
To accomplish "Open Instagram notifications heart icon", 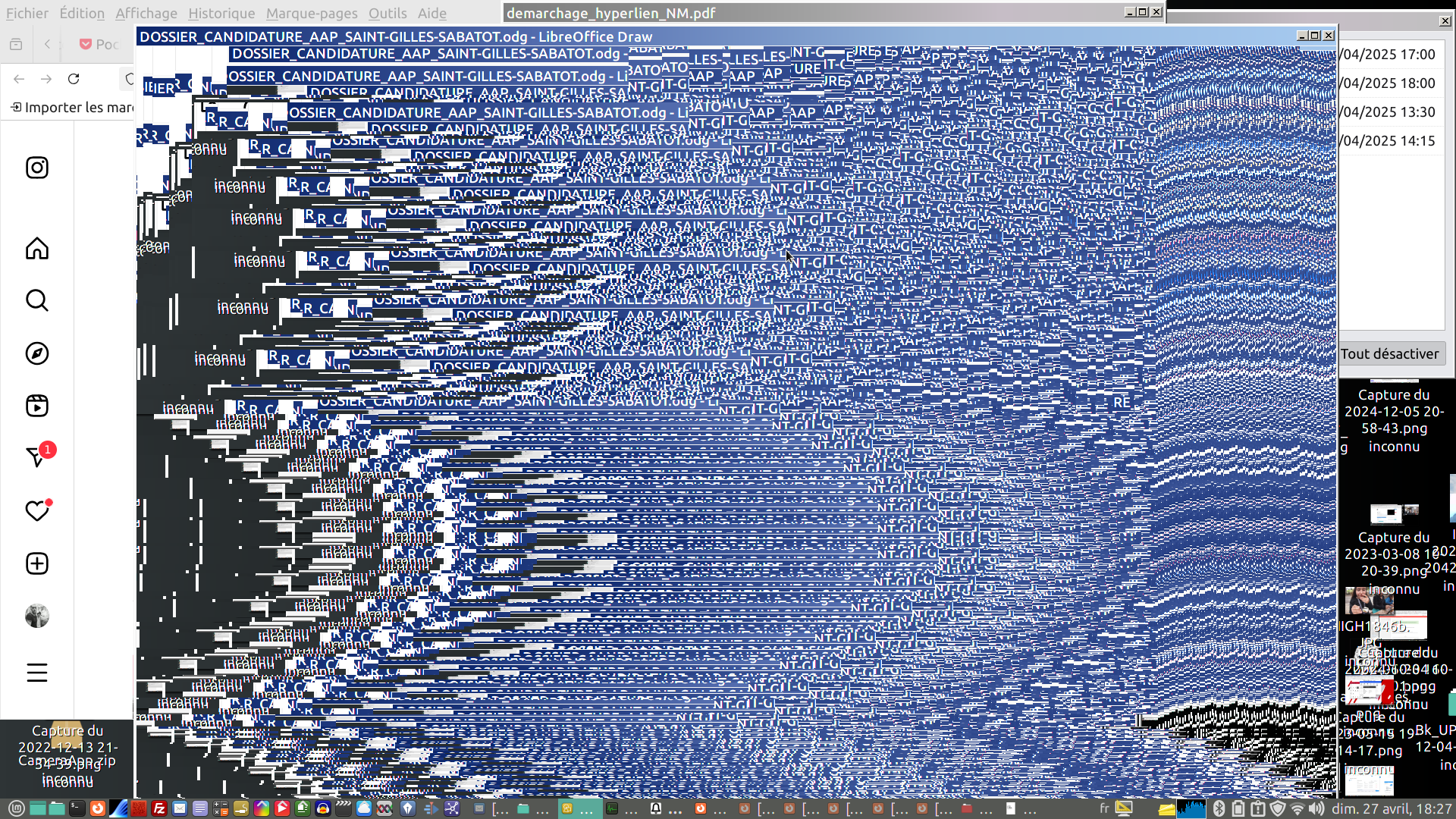I will tap(36, 511).
